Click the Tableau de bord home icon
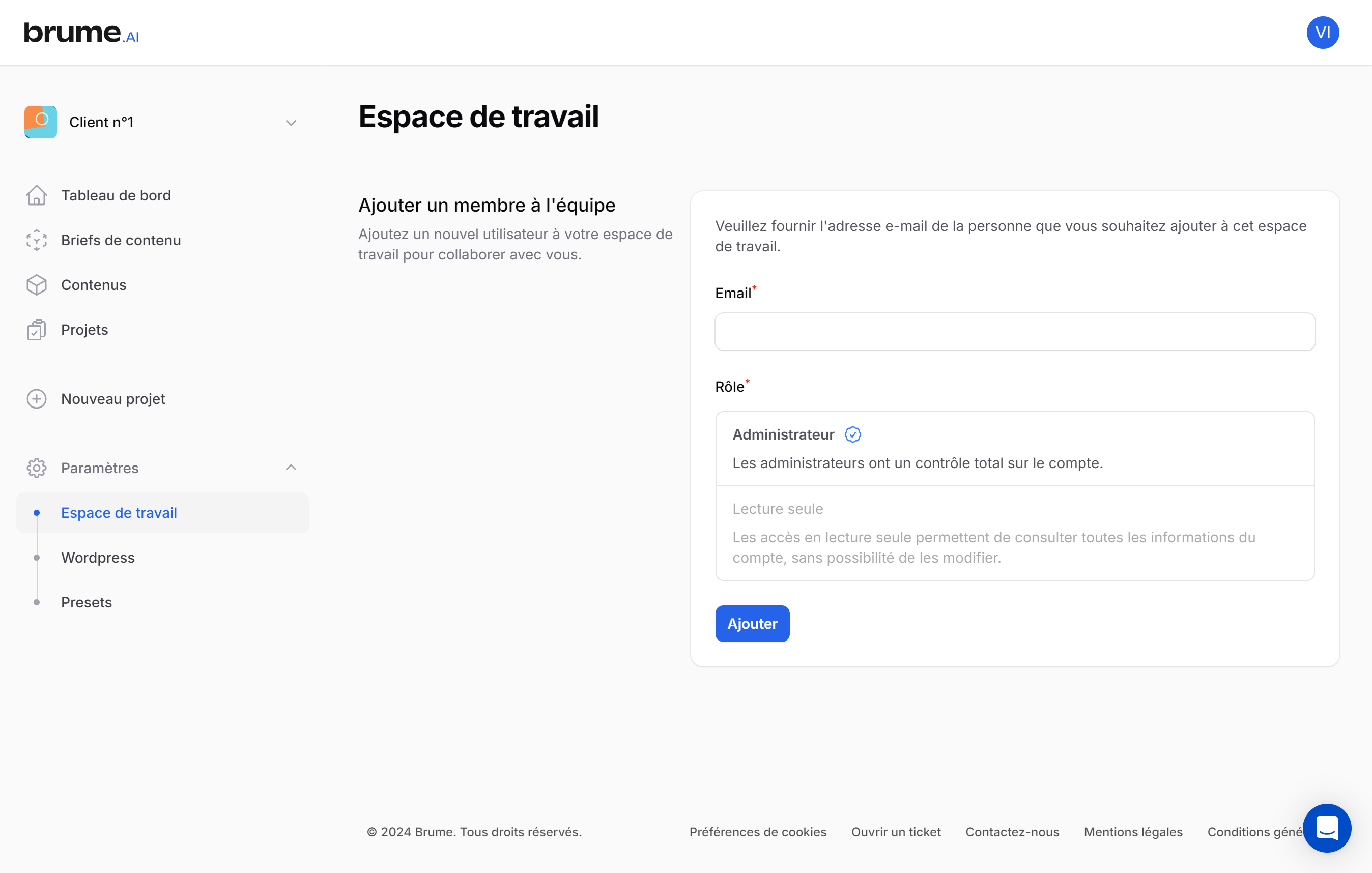The height and width of the screenshot is (873, 1372). pyautogui.click(x=37, y=195)
